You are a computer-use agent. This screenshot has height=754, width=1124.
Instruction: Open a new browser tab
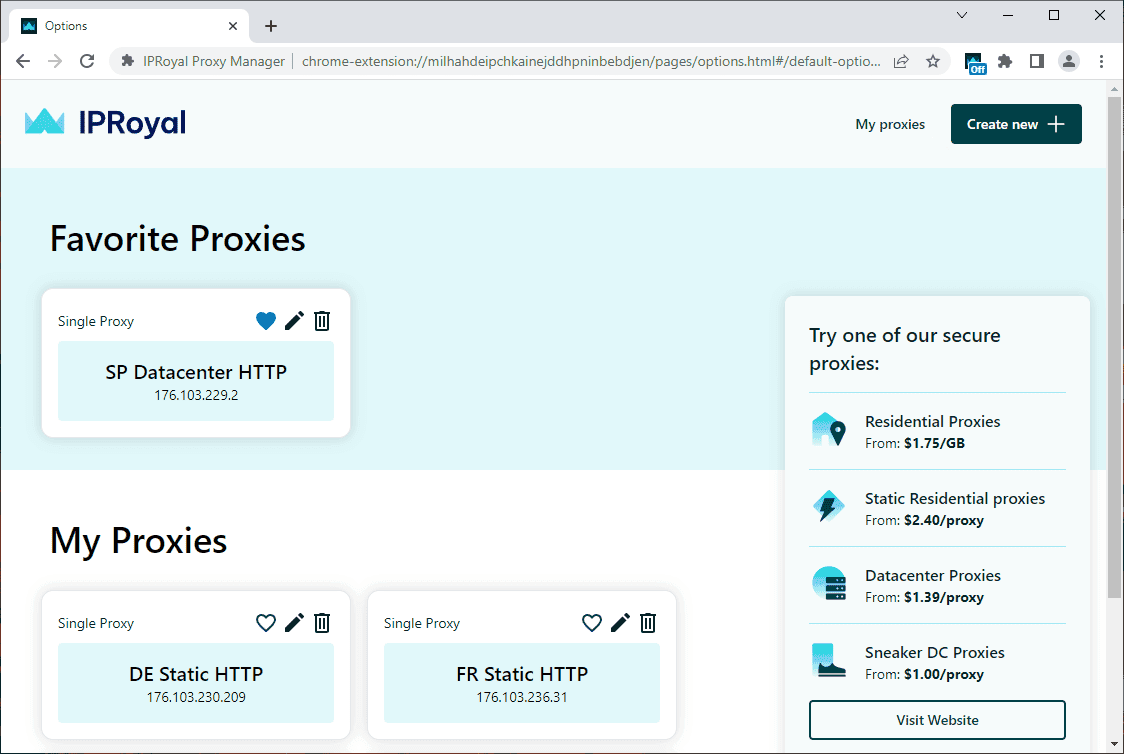[x=270, y=26]
